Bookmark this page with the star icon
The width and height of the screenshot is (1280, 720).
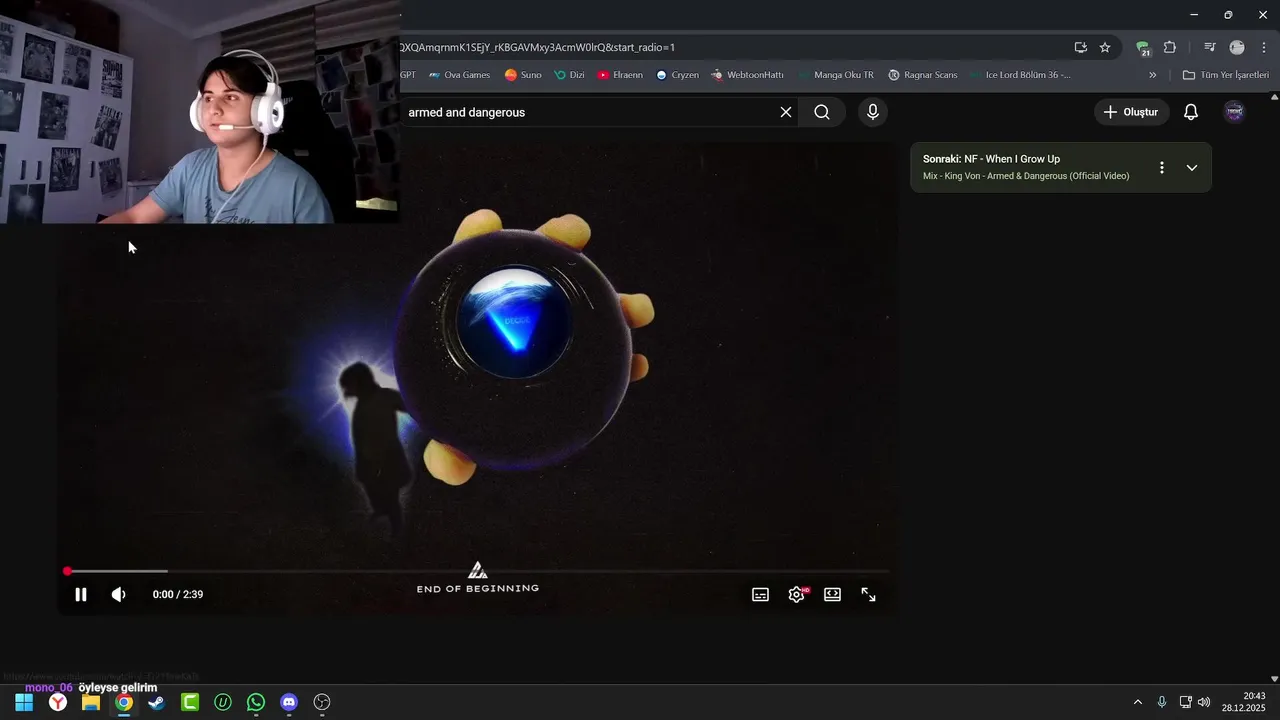pyautogui.click(x=1105, y=47)
